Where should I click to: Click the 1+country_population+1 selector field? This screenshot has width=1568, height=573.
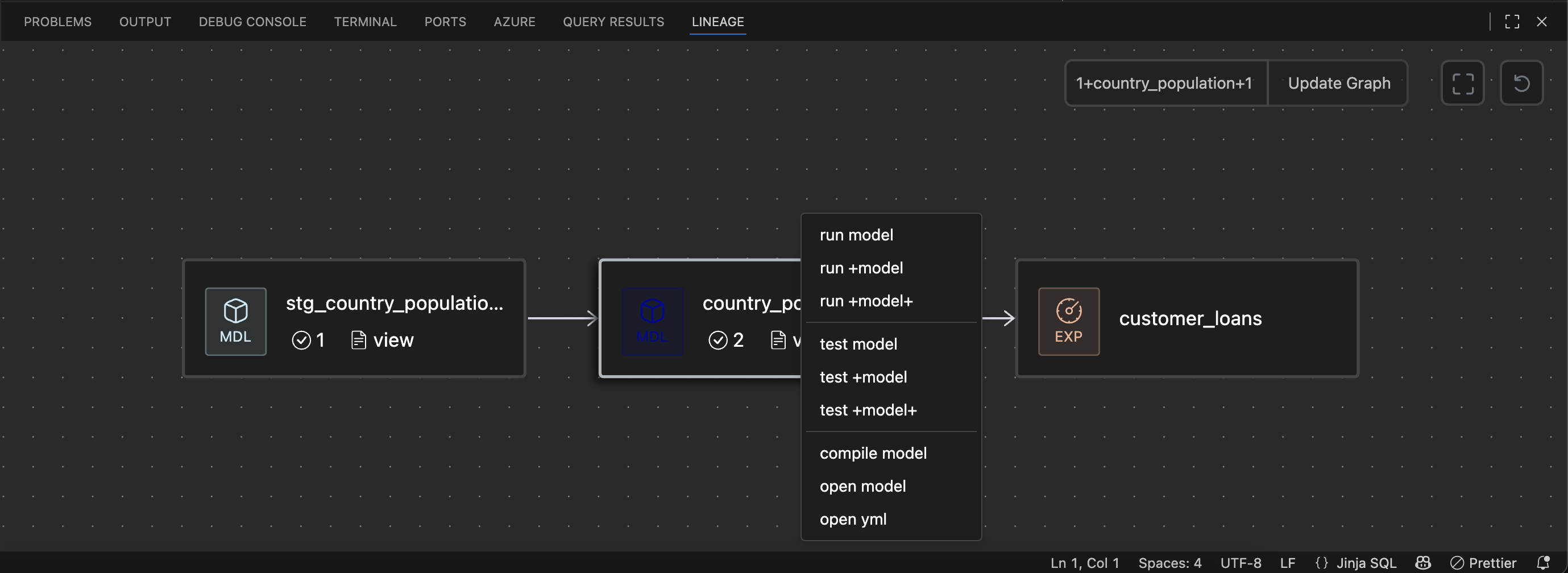tap(1165, 83)
